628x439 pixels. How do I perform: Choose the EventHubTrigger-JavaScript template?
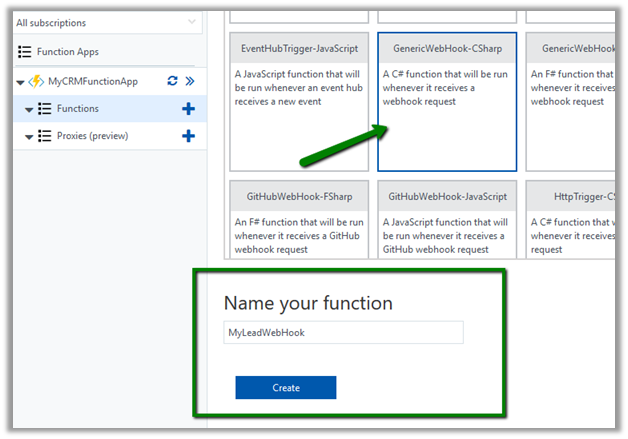click(299, 102)
